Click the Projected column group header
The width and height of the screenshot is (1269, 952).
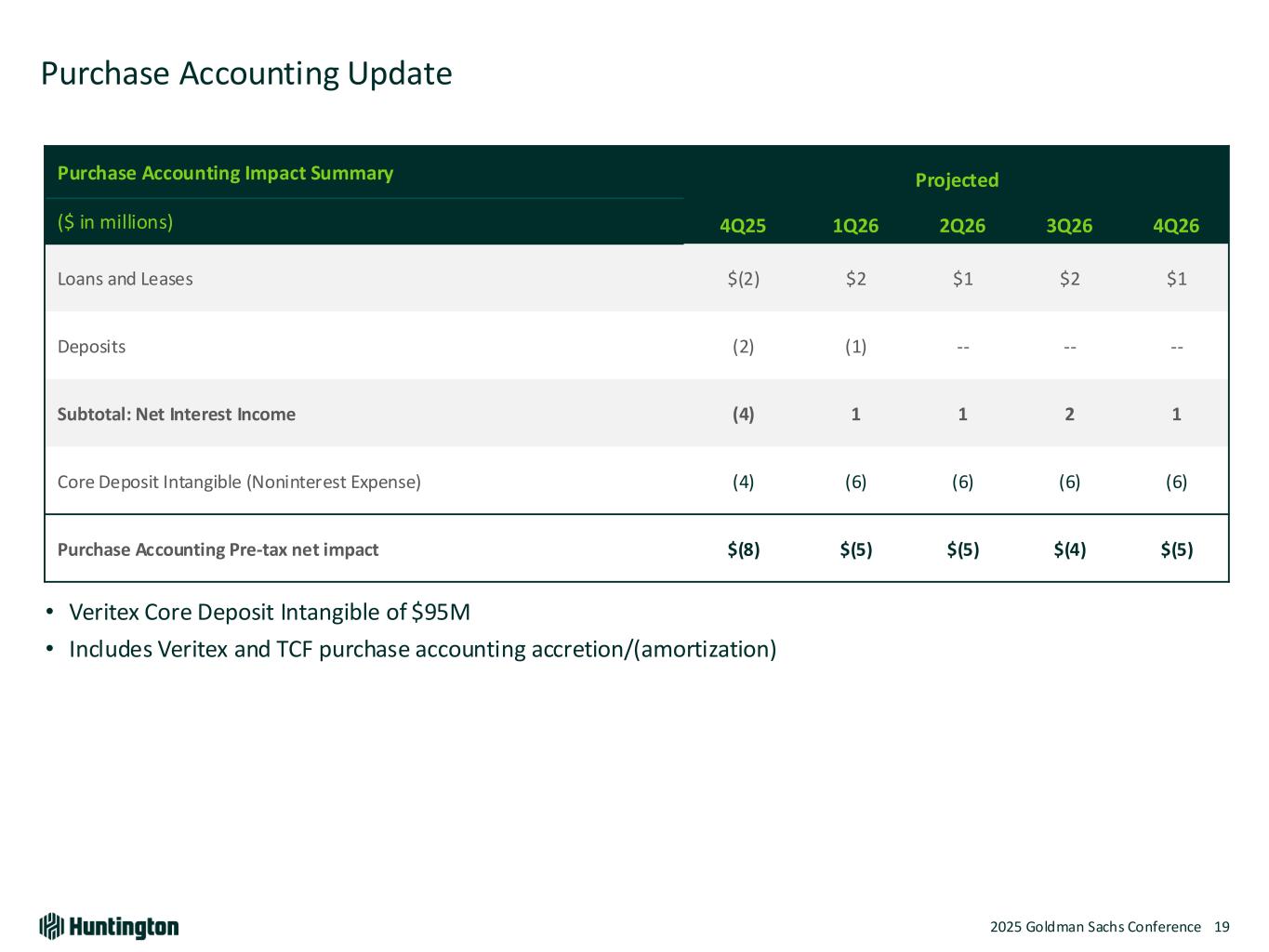click(x=957, y=180)
